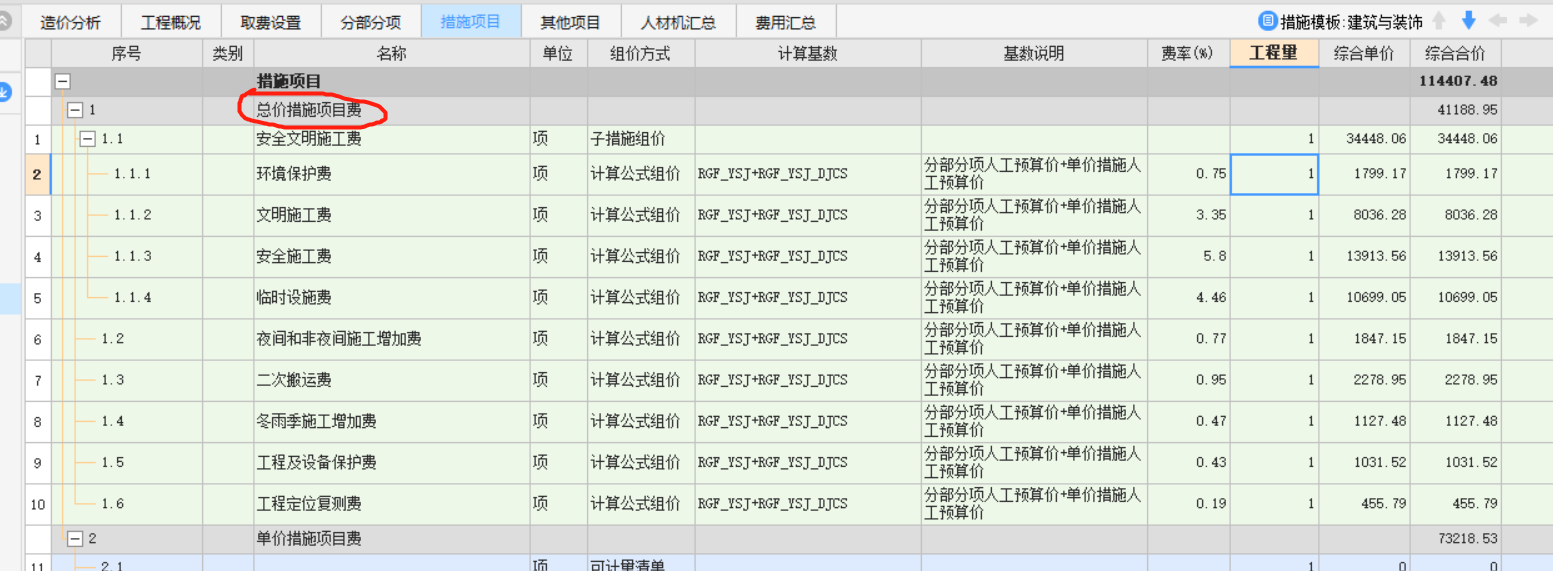Click the 夜间和非夜间施工增加费 cell
The image size is (1553, 571).
pos(391,339)
